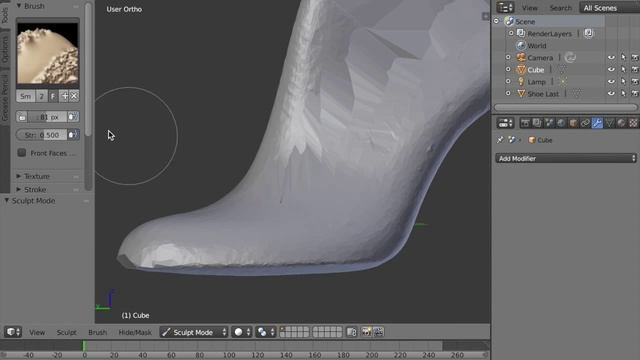Open the Hide/Mask menu
Viewport: 640px width, 360px height.
pos(135,332)
